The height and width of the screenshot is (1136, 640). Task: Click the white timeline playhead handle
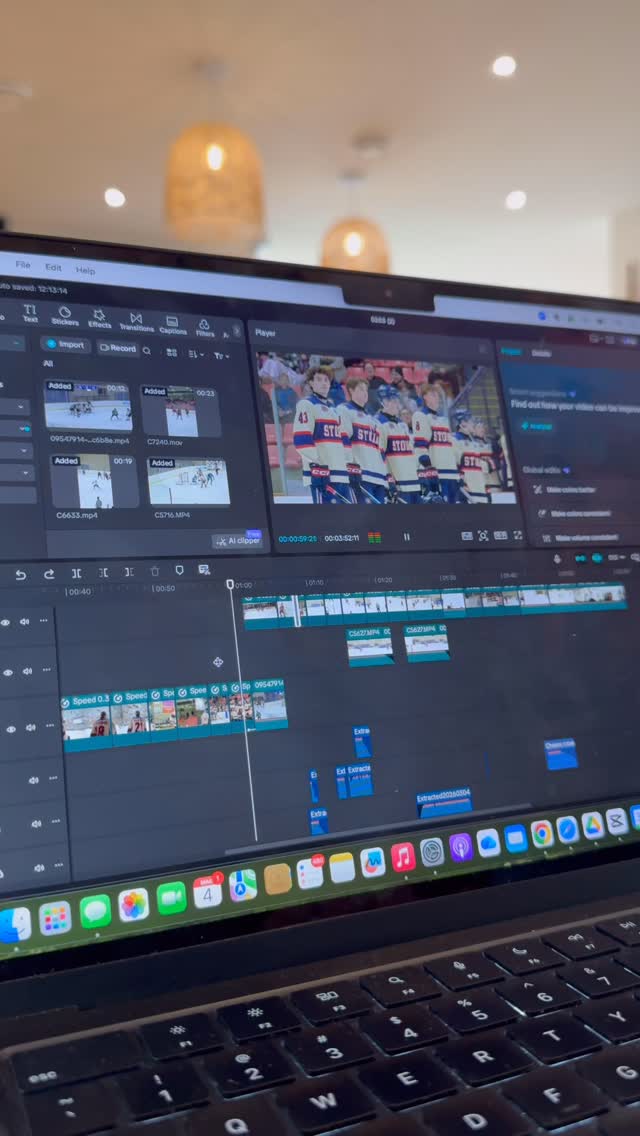click(230, 584)
